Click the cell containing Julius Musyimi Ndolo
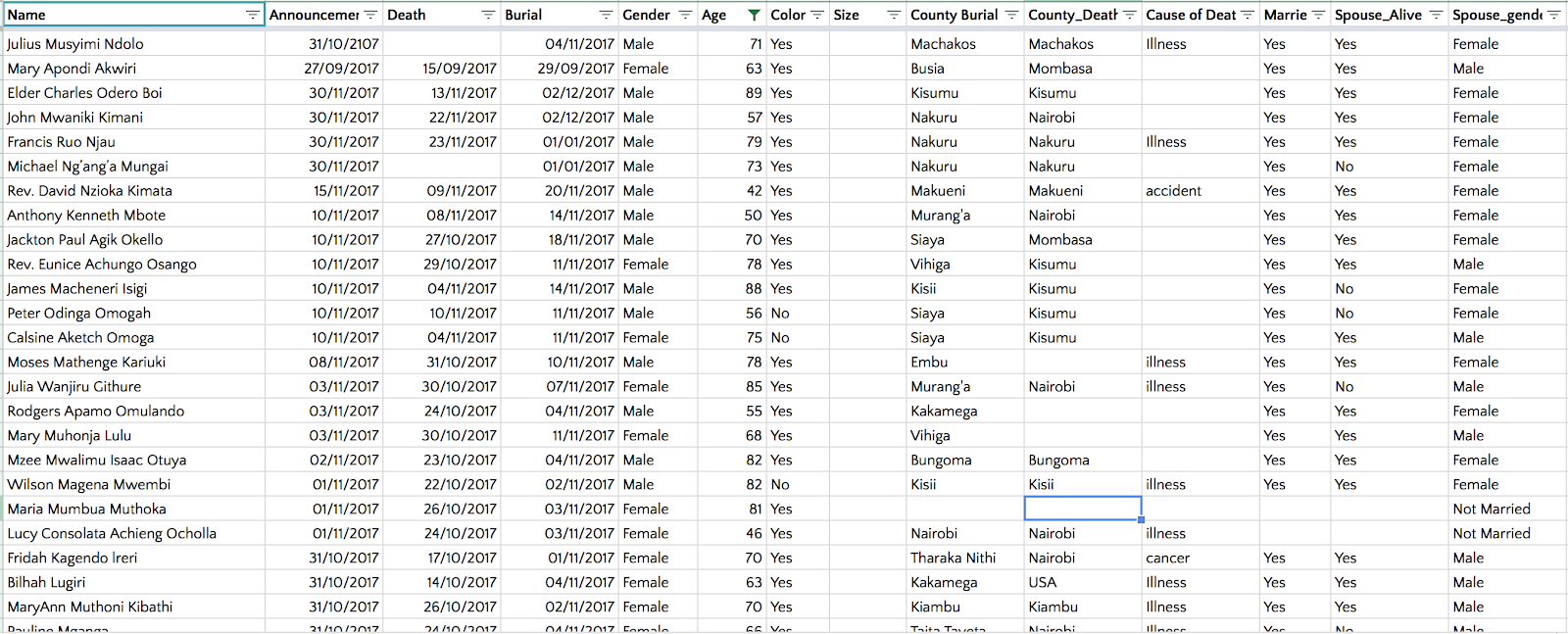 [75, 44]
